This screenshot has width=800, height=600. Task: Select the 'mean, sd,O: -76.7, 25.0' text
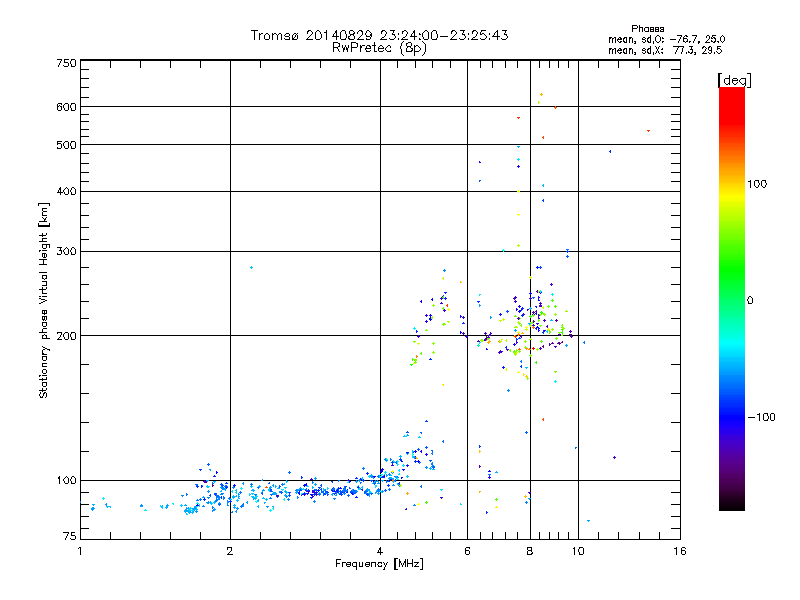tap(666, 39)
